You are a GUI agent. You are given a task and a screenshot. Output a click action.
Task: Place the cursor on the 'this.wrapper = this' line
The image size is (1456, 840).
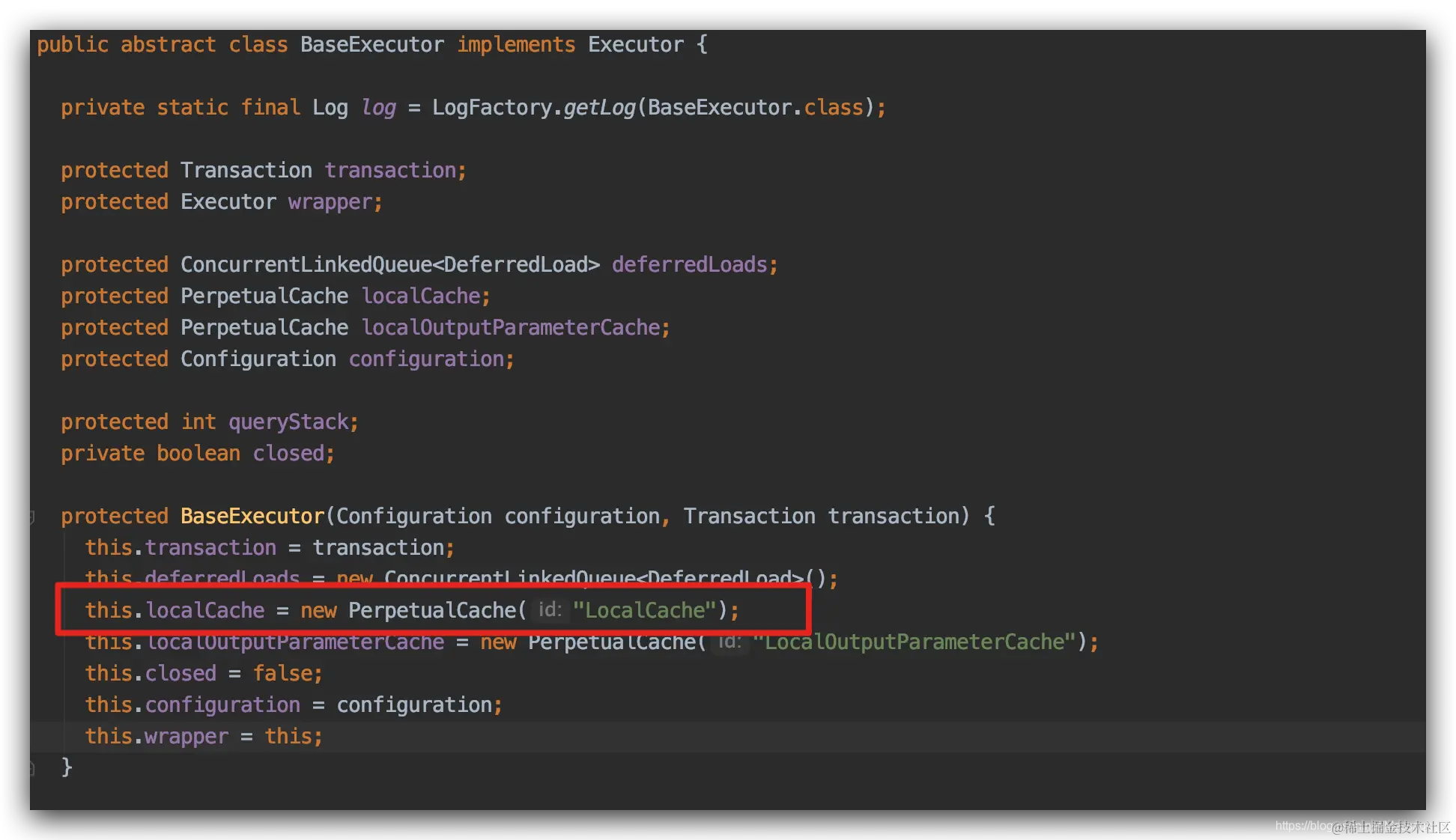(204, 737)
